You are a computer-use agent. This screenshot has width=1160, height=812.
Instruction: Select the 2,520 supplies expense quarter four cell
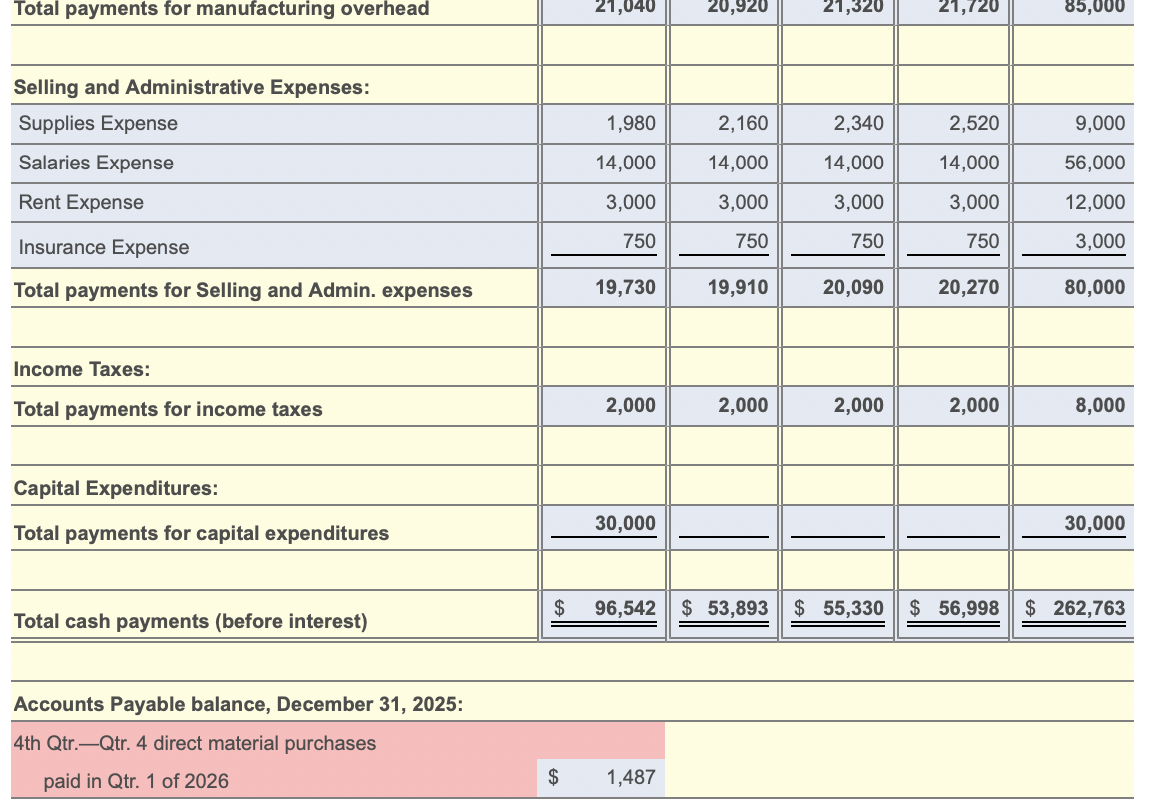977,123
